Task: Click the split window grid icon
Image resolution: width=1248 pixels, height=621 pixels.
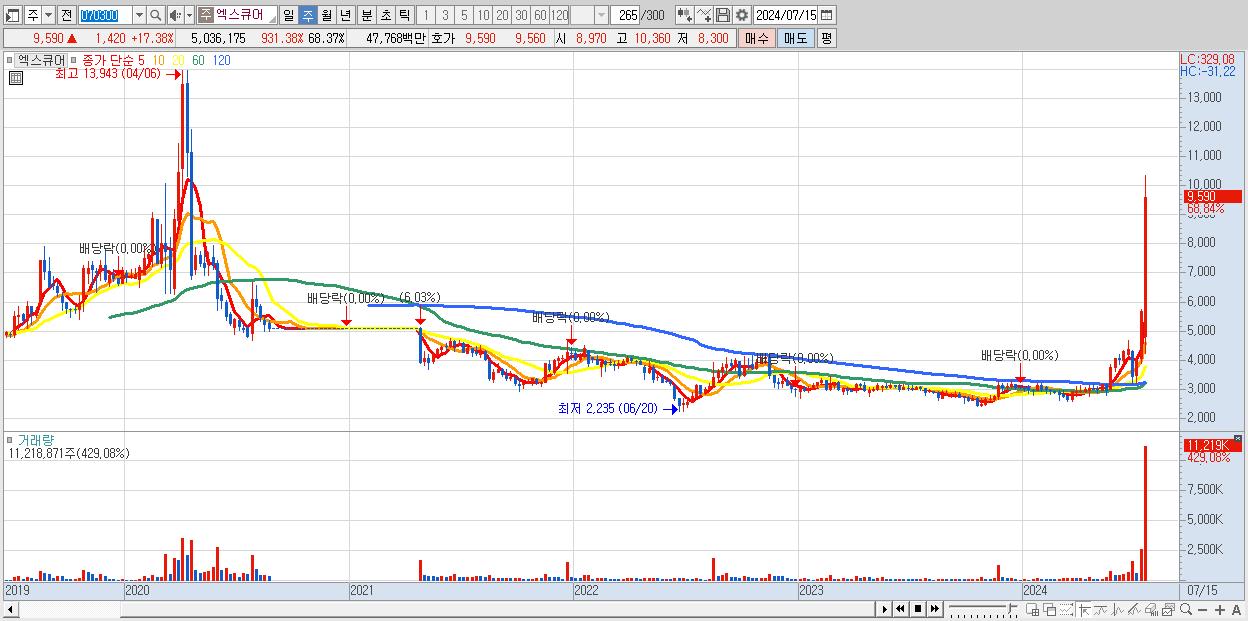Action: [1033, 609]
